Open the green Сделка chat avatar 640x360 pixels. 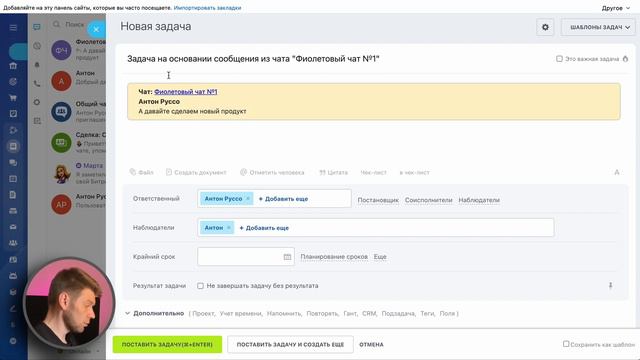tap(61, 143)
